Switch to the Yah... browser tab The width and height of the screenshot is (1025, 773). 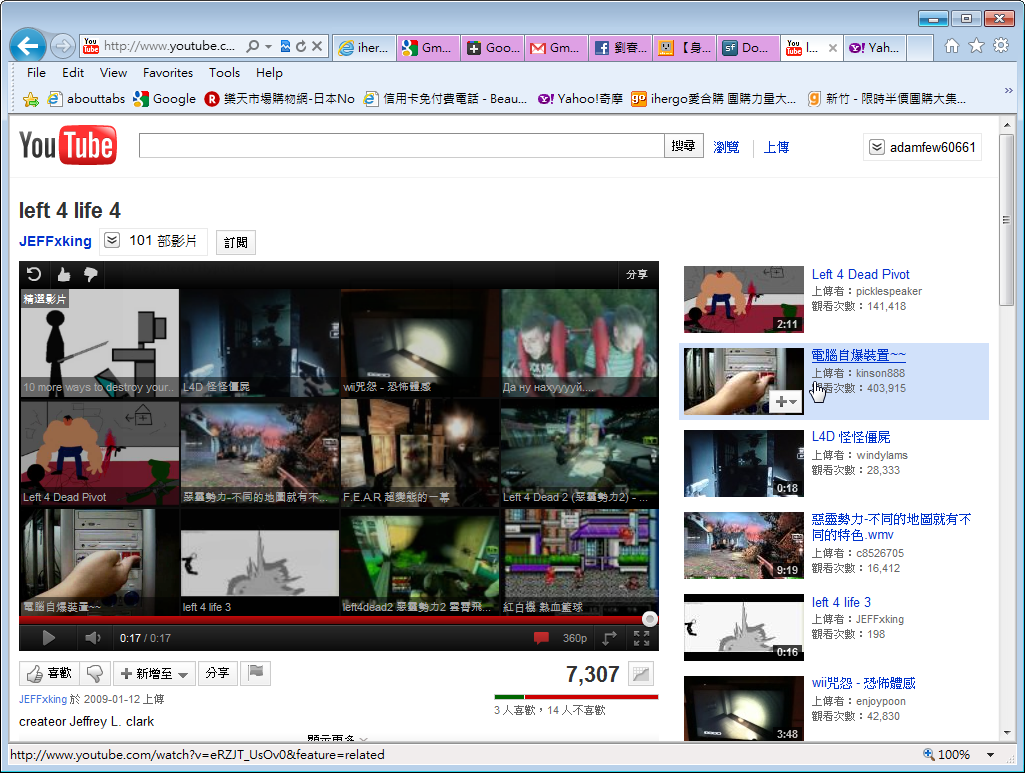click(875, 48)
